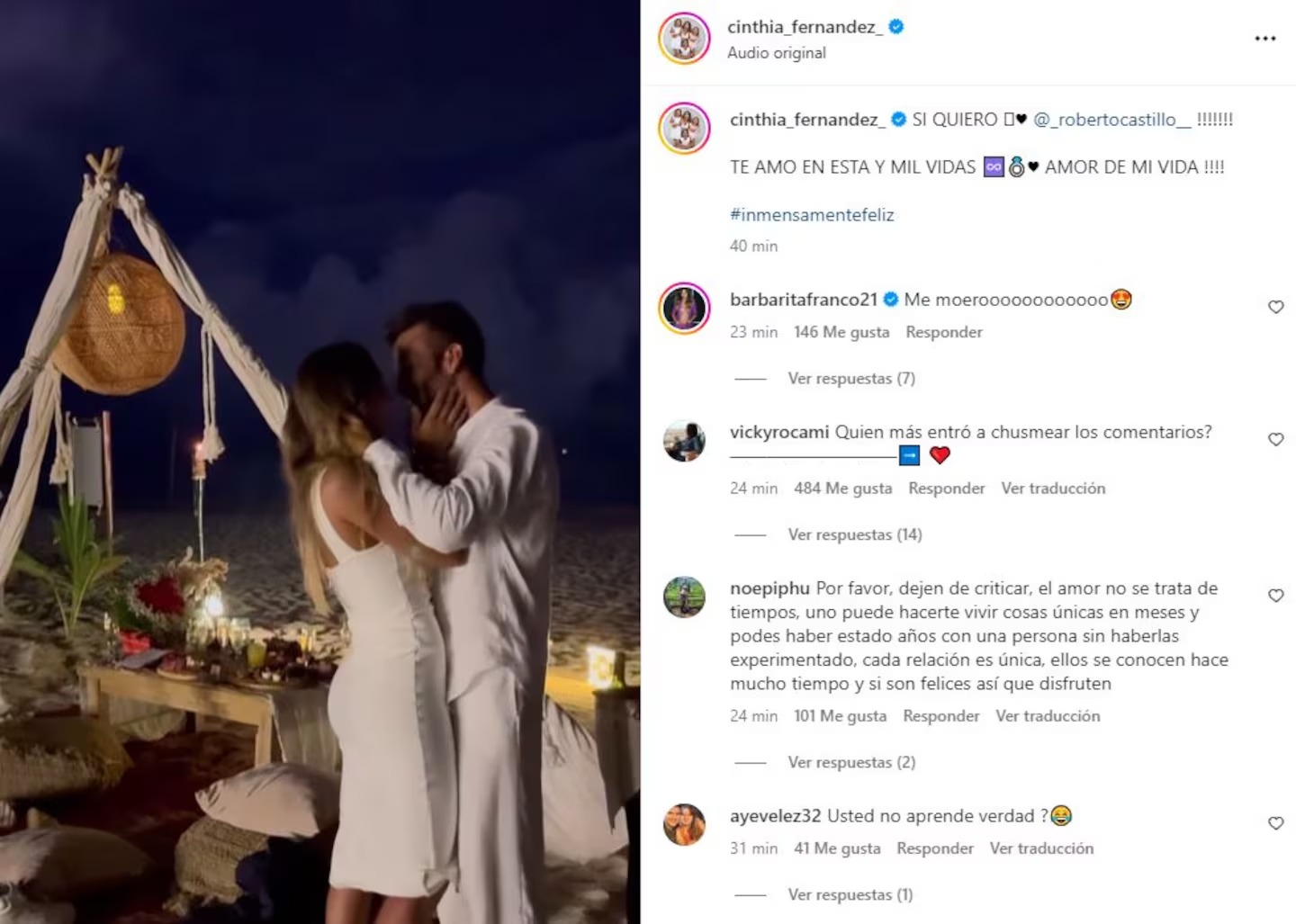Expand the 14 replies under vickyrocami
The height and width of the screenshot is (924, 1296).
(x=855, y=534)
